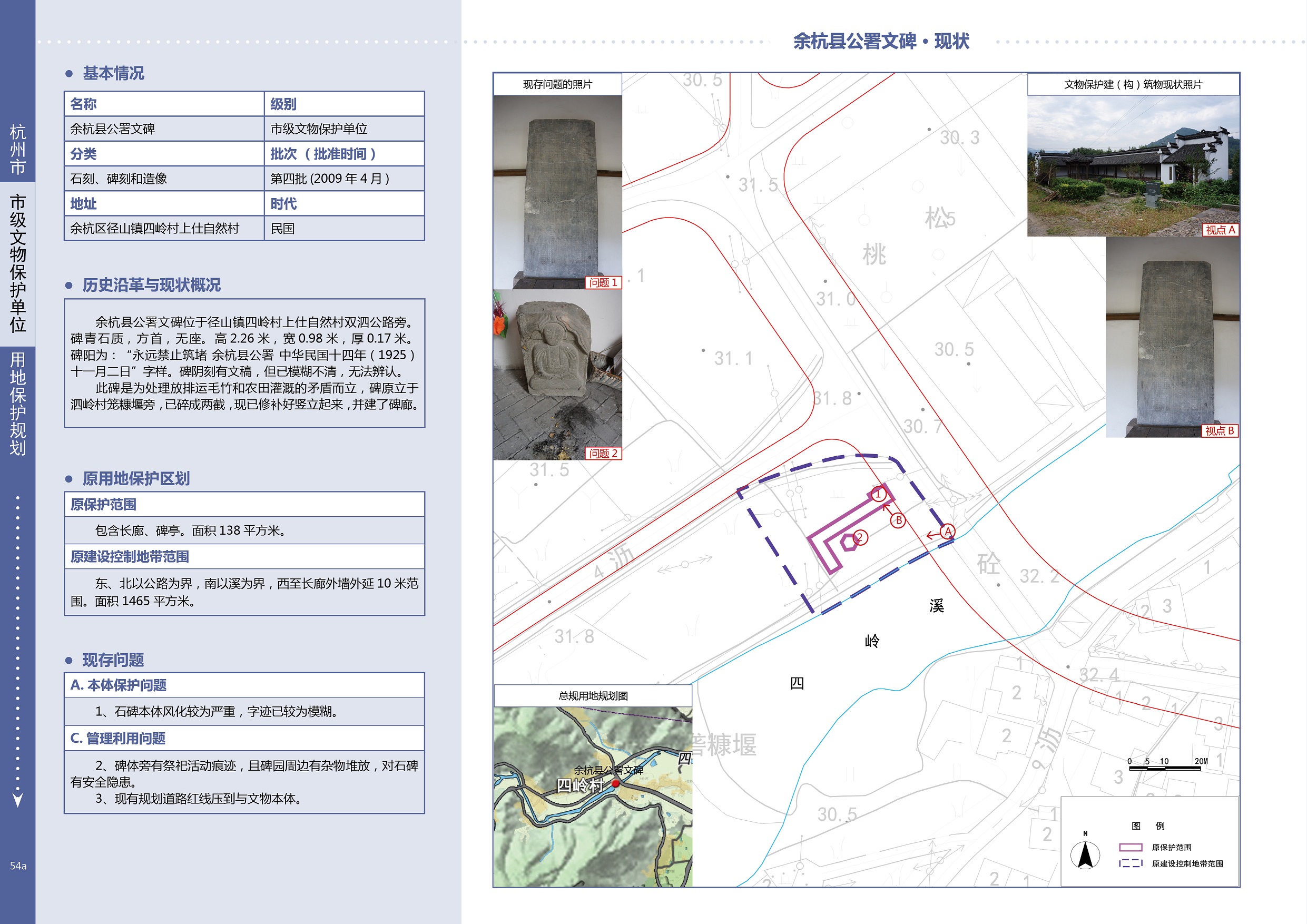Screen dimensions: 1307x924
Task: Click the 溪 character on the map
Action: 937,606
